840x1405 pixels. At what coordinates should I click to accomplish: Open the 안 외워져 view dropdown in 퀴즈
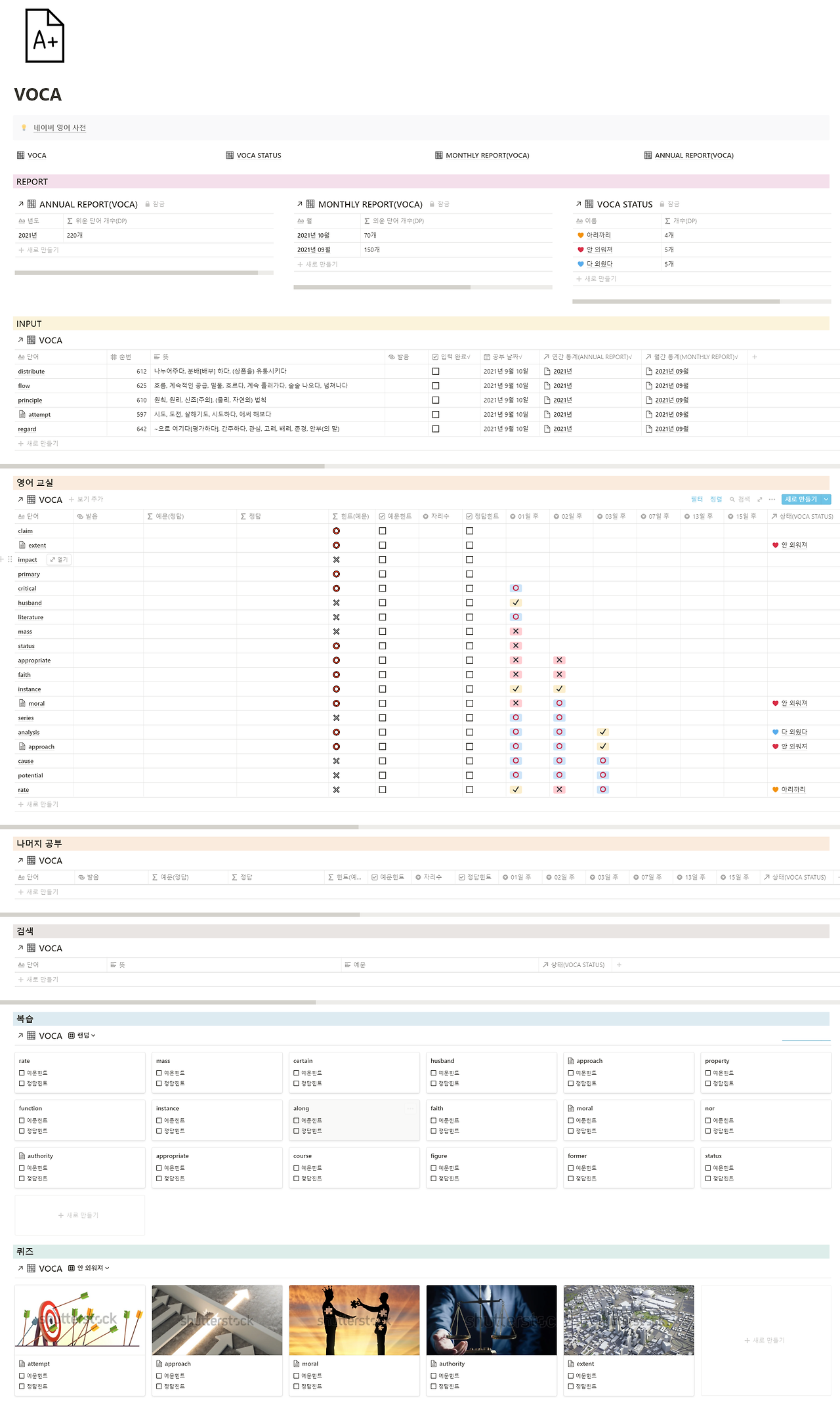pyautogui.click(x=89, y=1268)
